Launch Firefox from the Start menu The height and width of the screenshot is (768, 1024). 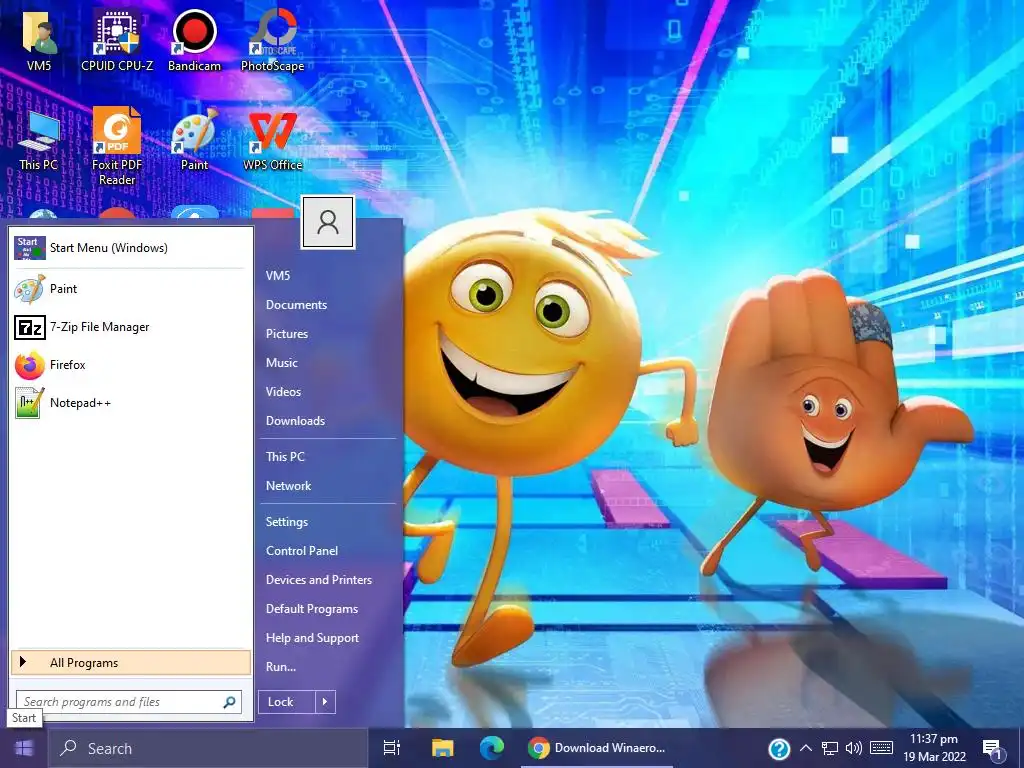point(131,364)
